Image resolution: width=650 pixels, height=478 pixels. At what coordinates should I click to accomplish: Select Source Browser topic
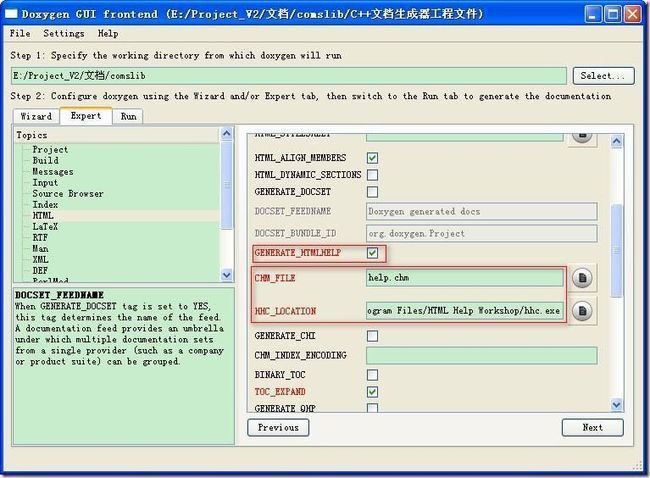[68, 194]
